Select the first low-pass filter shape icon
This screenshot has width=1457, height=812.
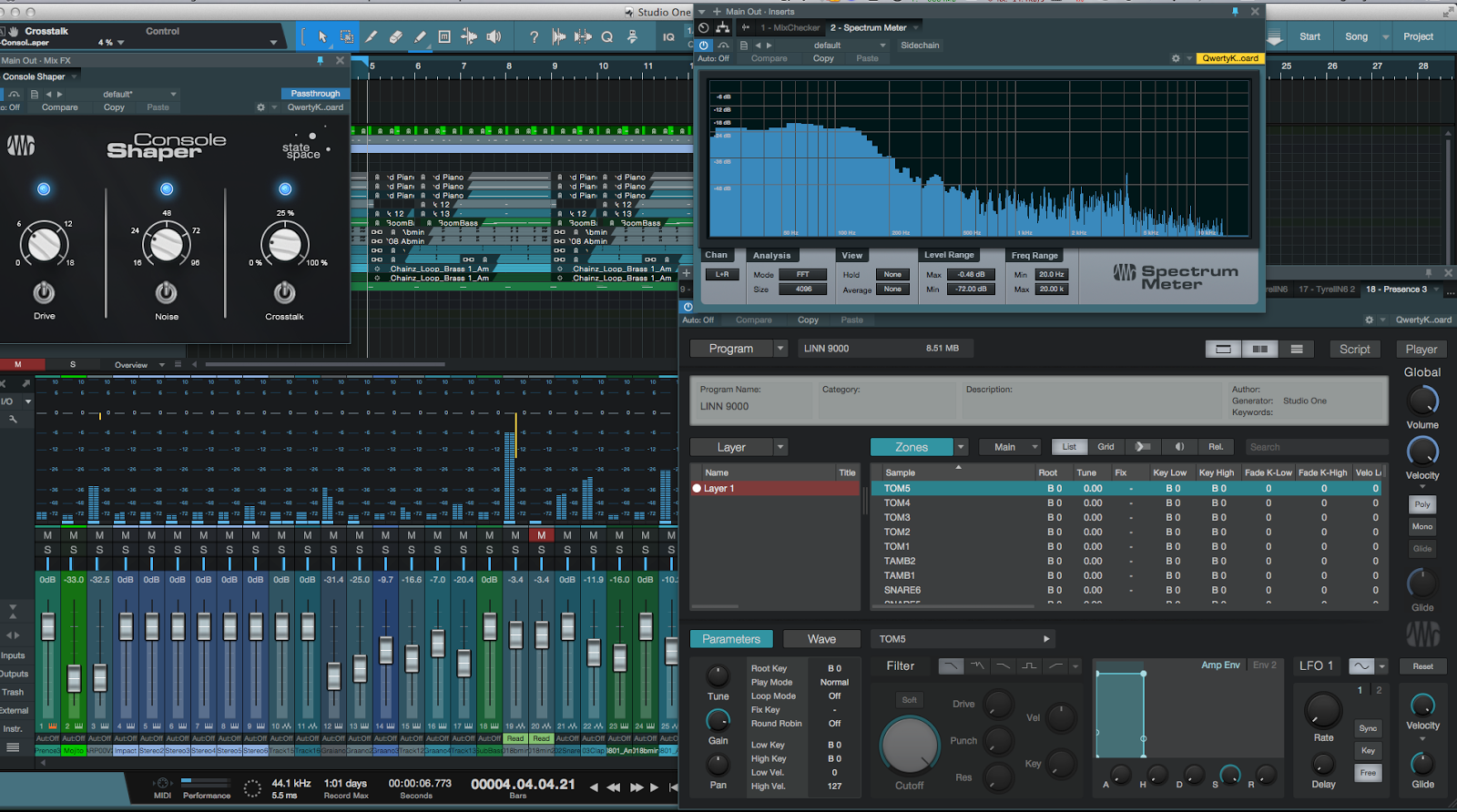(x=951, y=666)
